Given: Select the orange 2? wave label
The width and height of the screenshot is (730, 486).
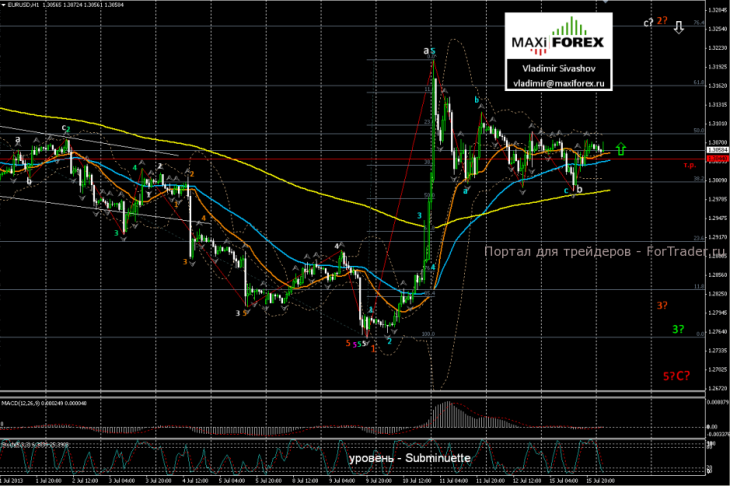Looking at the screenshot, I should (662, 21).
